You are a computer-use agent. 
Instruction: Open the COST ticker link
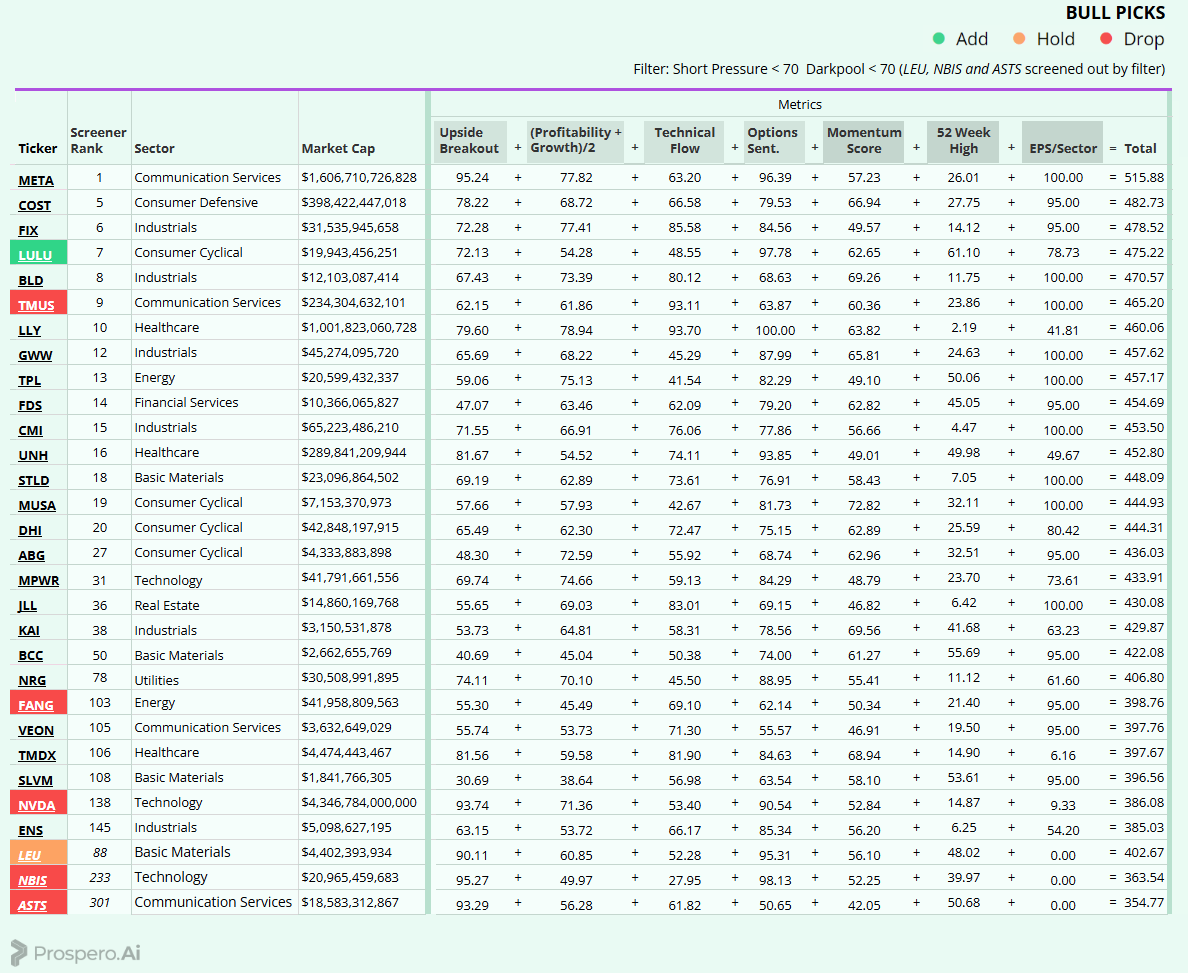[x=35, y=205]
